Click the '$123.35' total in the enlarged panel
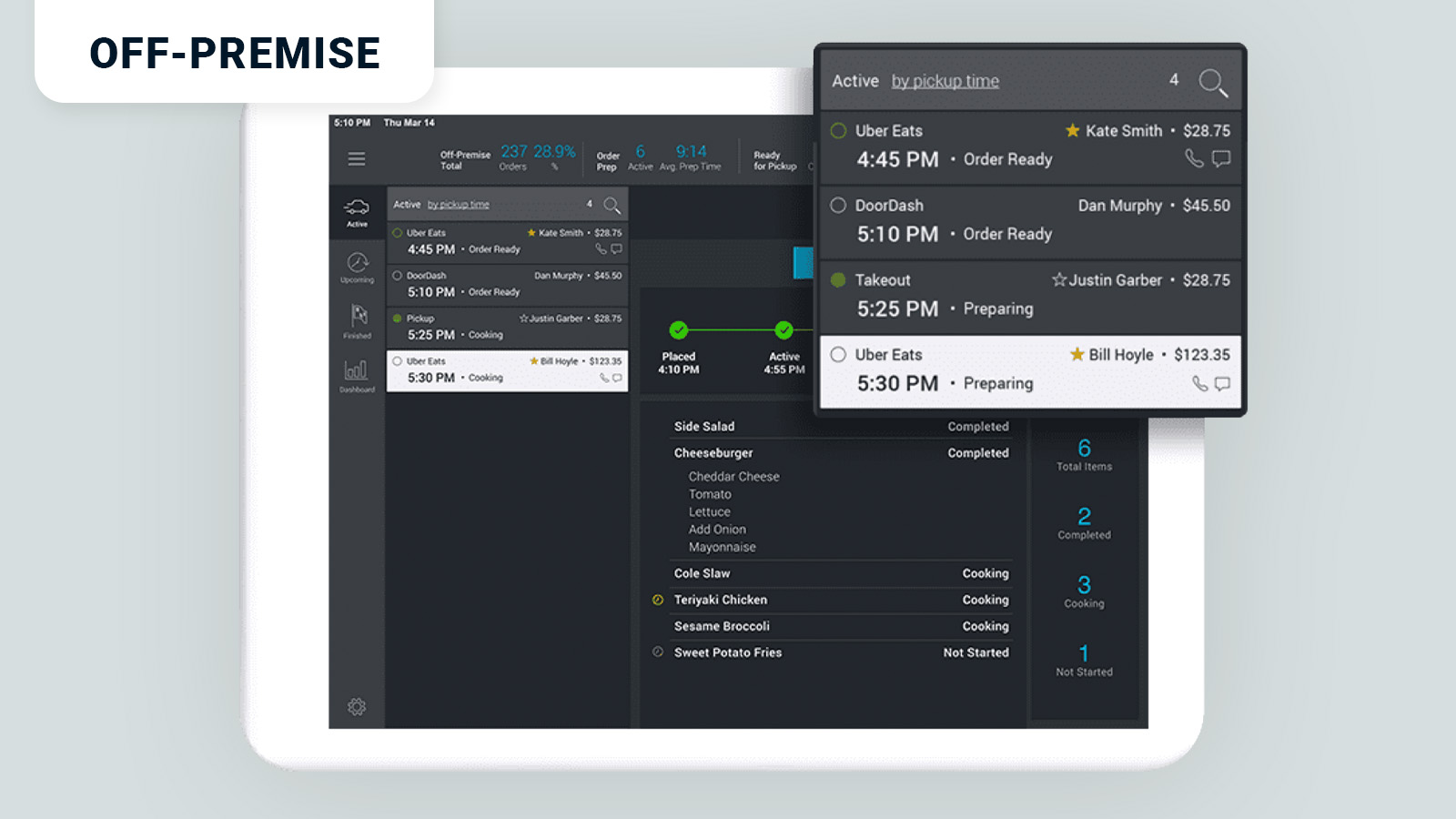The height and width of the screenshot is (819, 1456). click(x=1201, y=354)
